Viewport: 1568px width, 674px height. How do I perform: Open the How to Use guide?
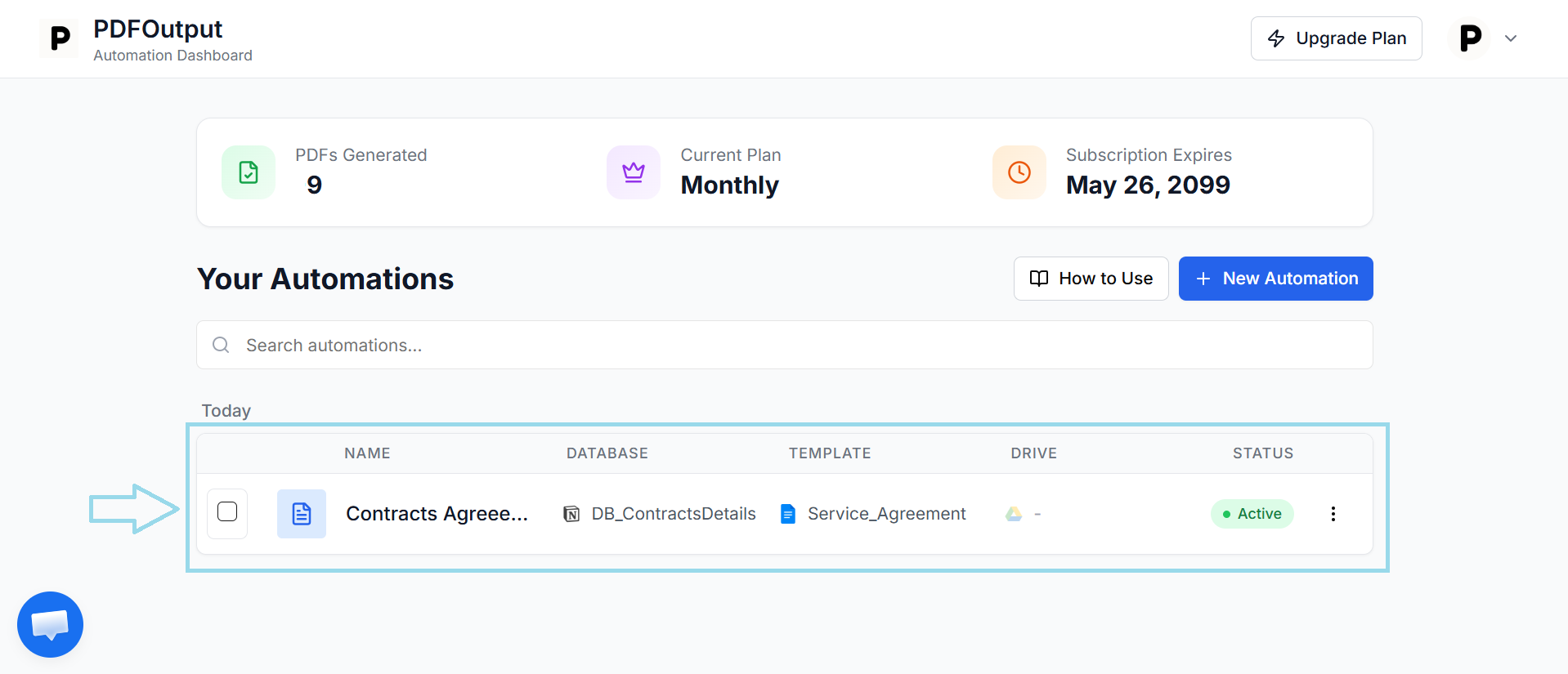click(1091, 279)
